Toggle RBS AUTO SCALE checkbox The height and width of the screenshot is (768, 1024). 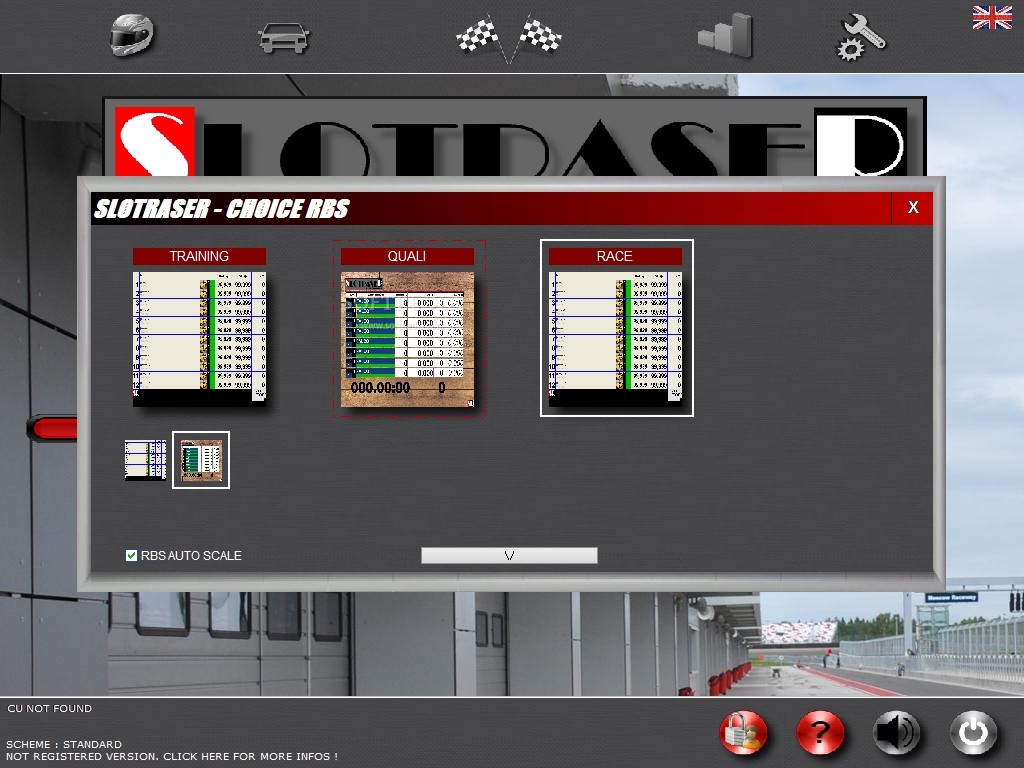tap(131, 555)
